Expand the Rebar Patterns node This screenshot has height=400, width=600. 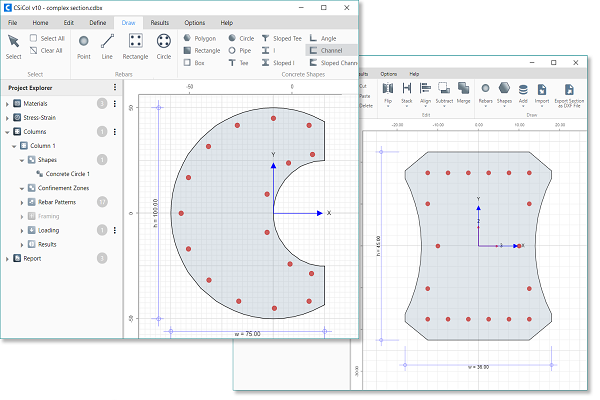click(23, 202)
